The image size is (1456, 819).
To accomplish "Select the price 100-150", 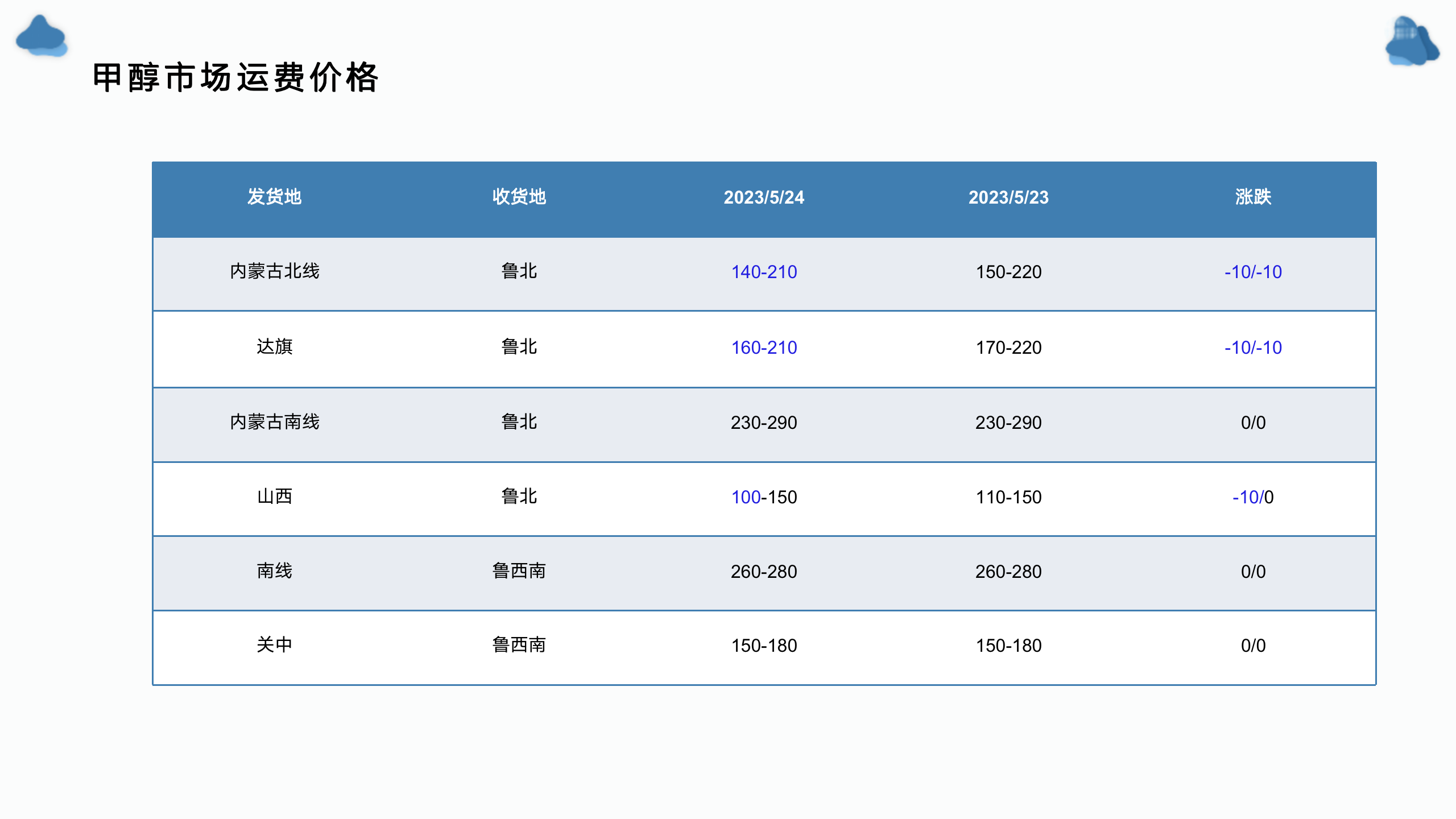I will pyautogui.click(x=764, y=497).
